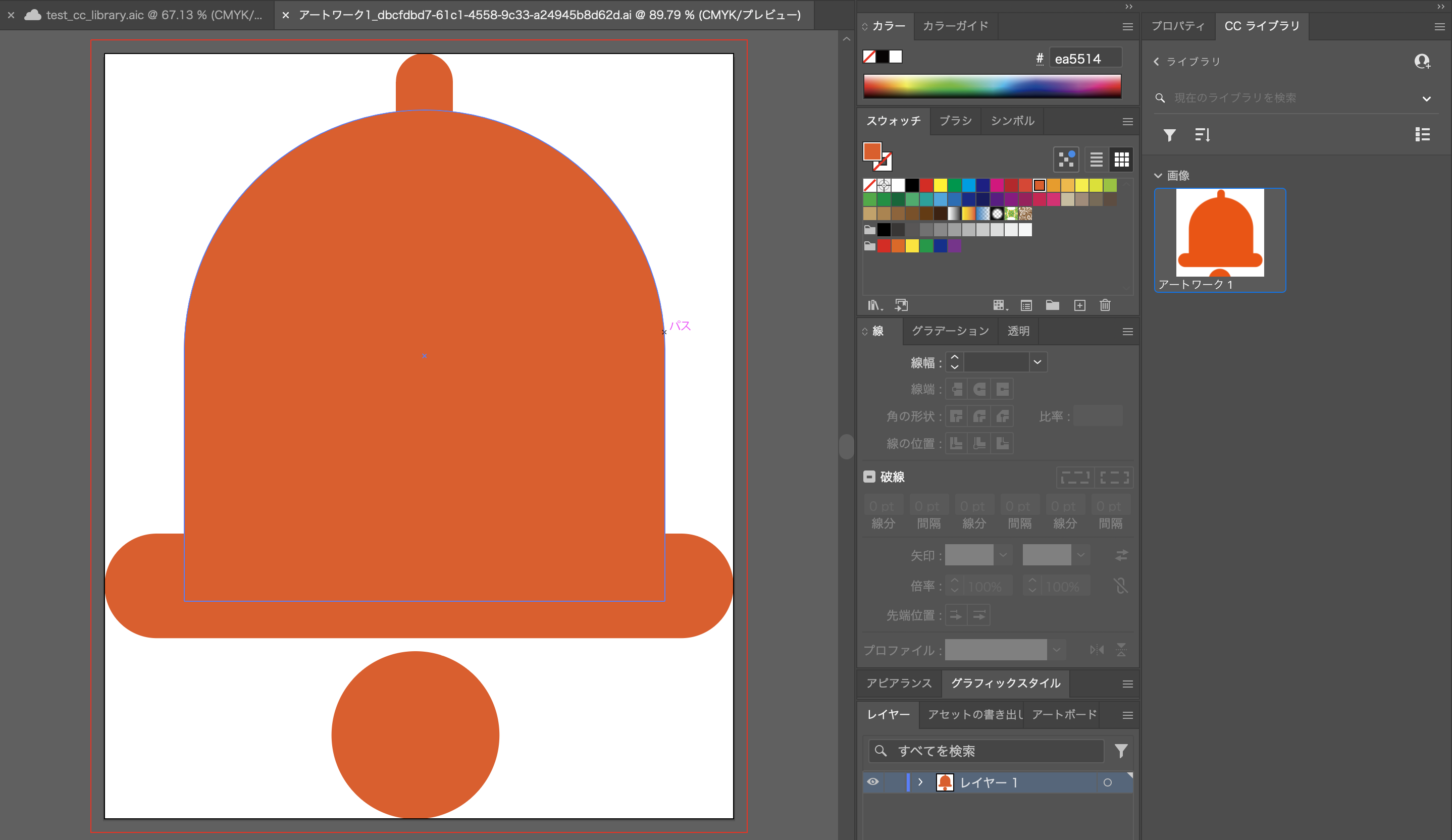The width and height of the screenshot is (1452, 840).
Task: Click the CC library filter funnel icon
Action: (x=1169, y=135)
